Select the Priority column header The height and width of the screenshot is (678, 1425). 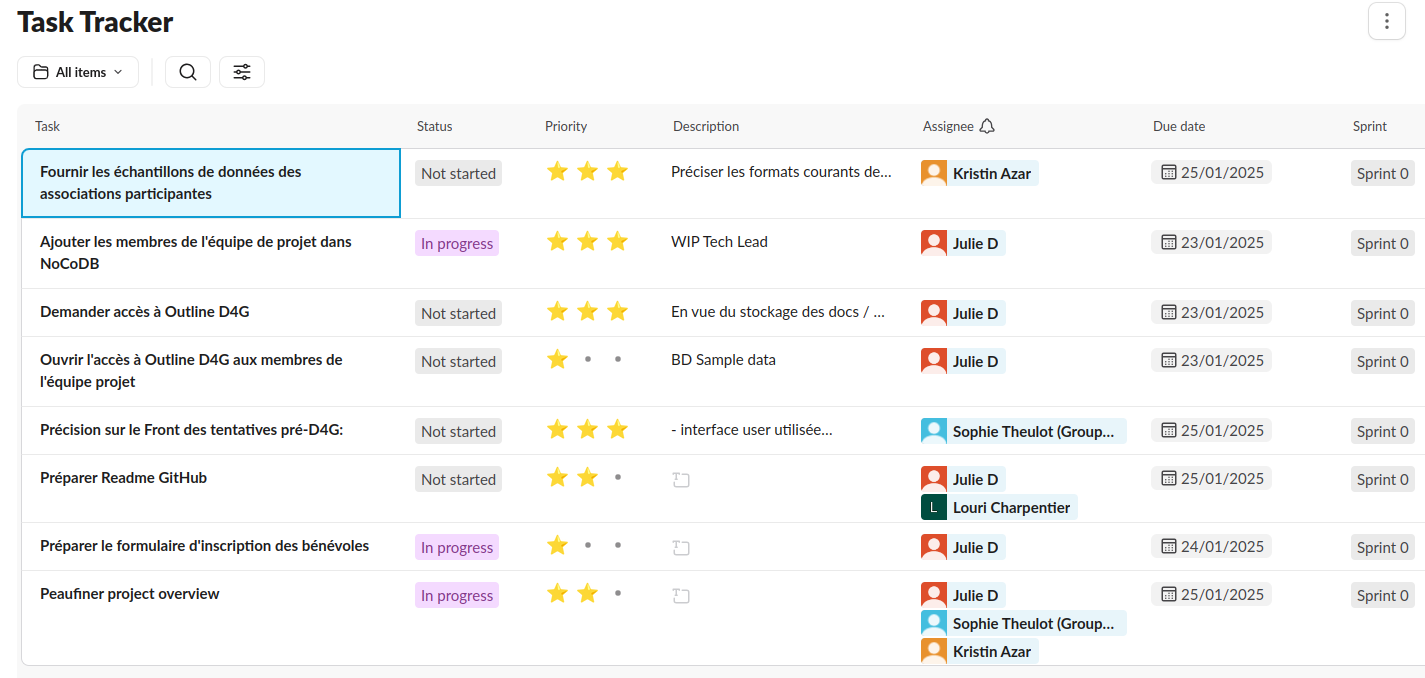click(x=565, y=126)
